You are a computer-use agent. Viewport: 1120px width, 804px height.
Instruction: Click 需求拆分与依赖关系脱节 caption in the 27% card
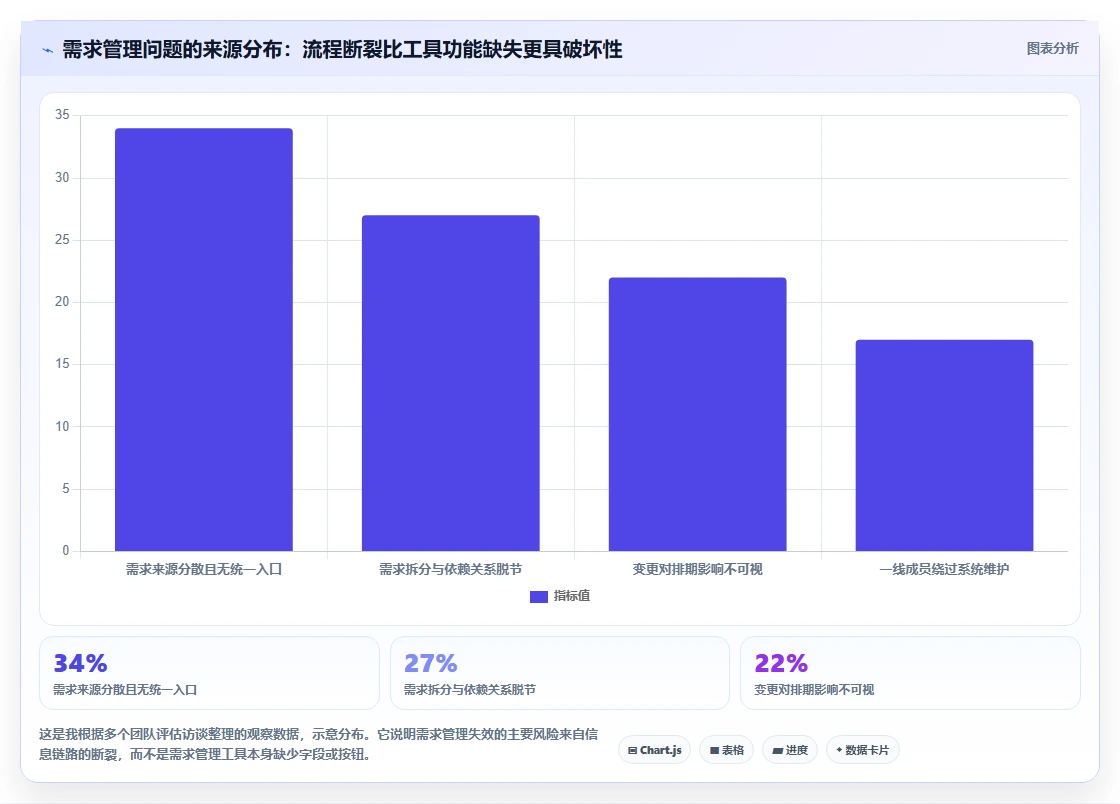[x=469, y=690]
